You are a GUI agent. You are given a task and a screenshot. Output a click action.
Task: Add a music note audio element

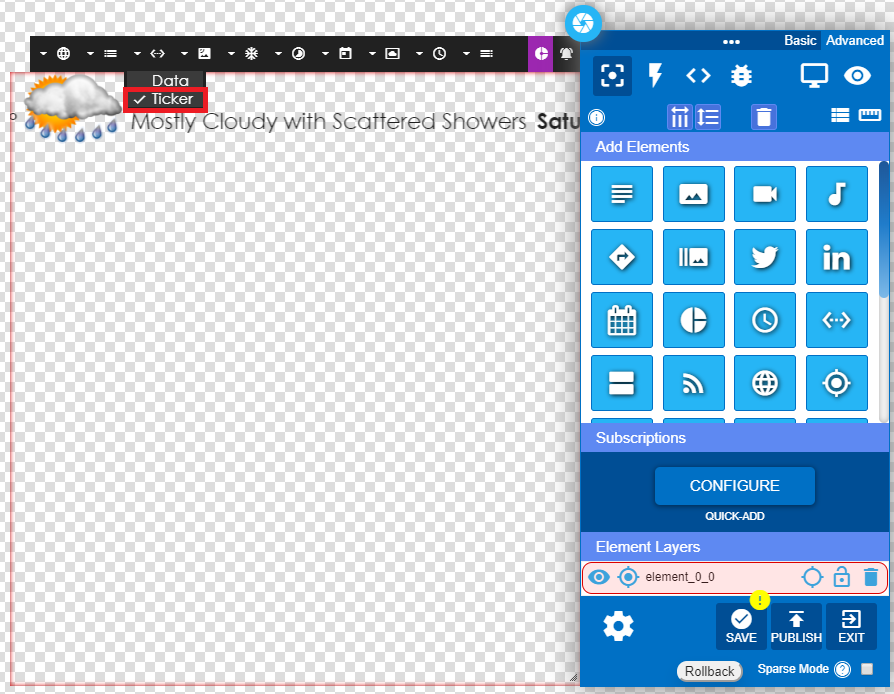836,194
